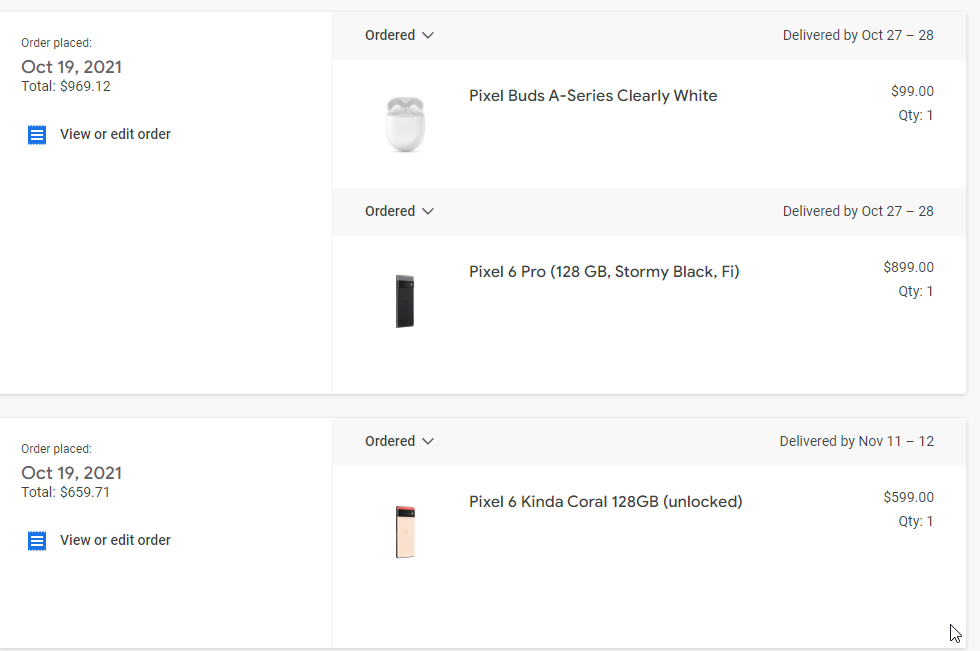Open View or edit order for $659.71 order
The width and height of the screenshot is (980, 651).
click(x=115, y=540)
